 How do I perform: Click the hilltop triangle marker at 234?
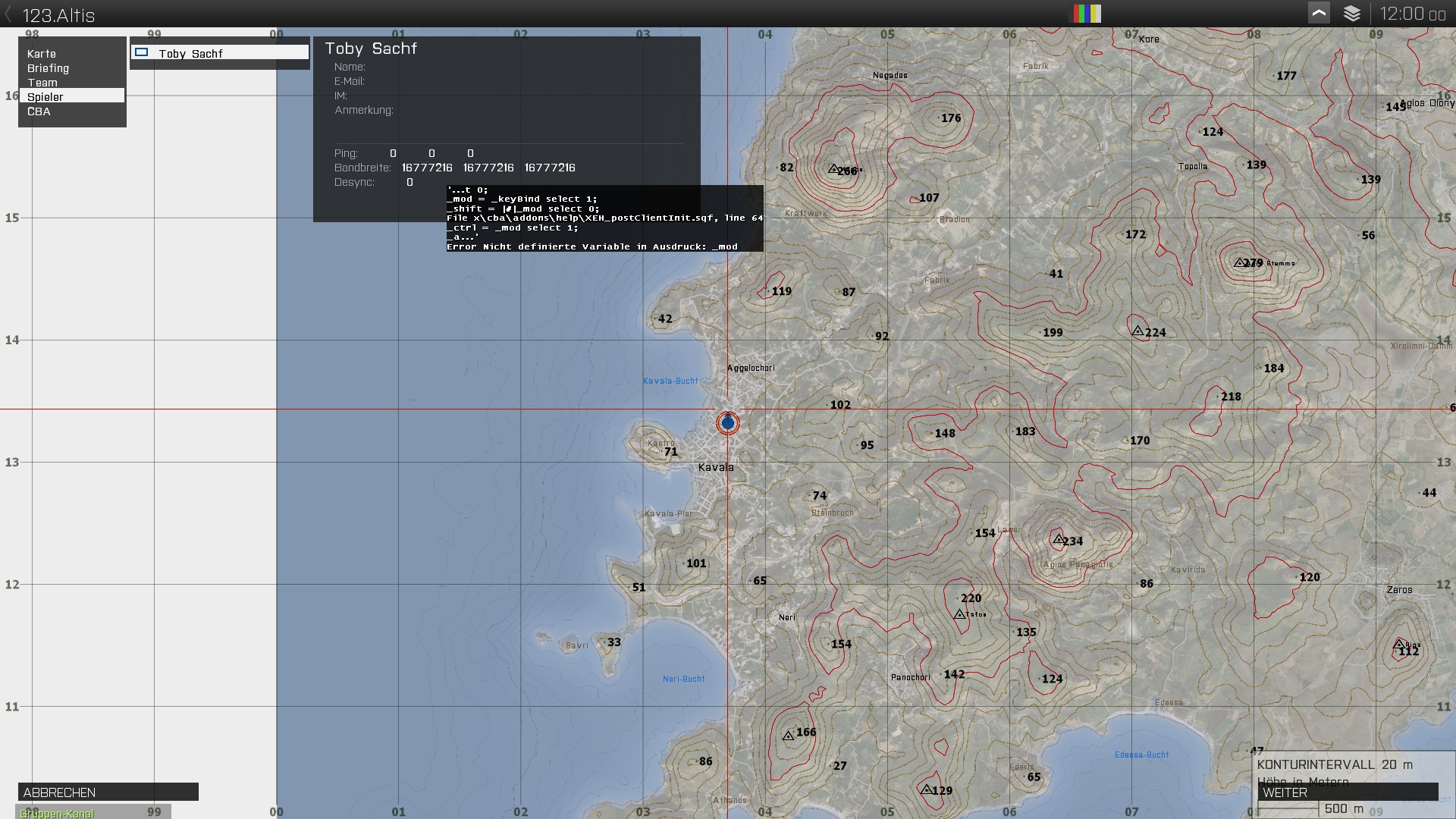tap(1059, 539)
